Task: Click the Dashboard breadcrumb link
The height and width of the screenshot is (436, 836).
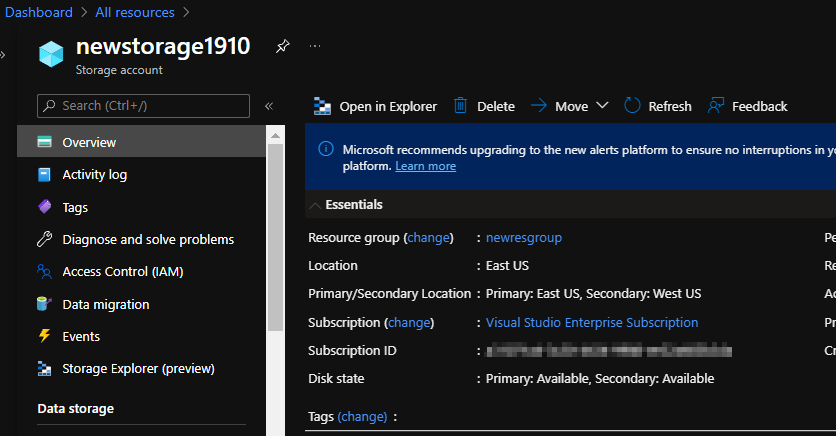Action: (x=39, y=12)
